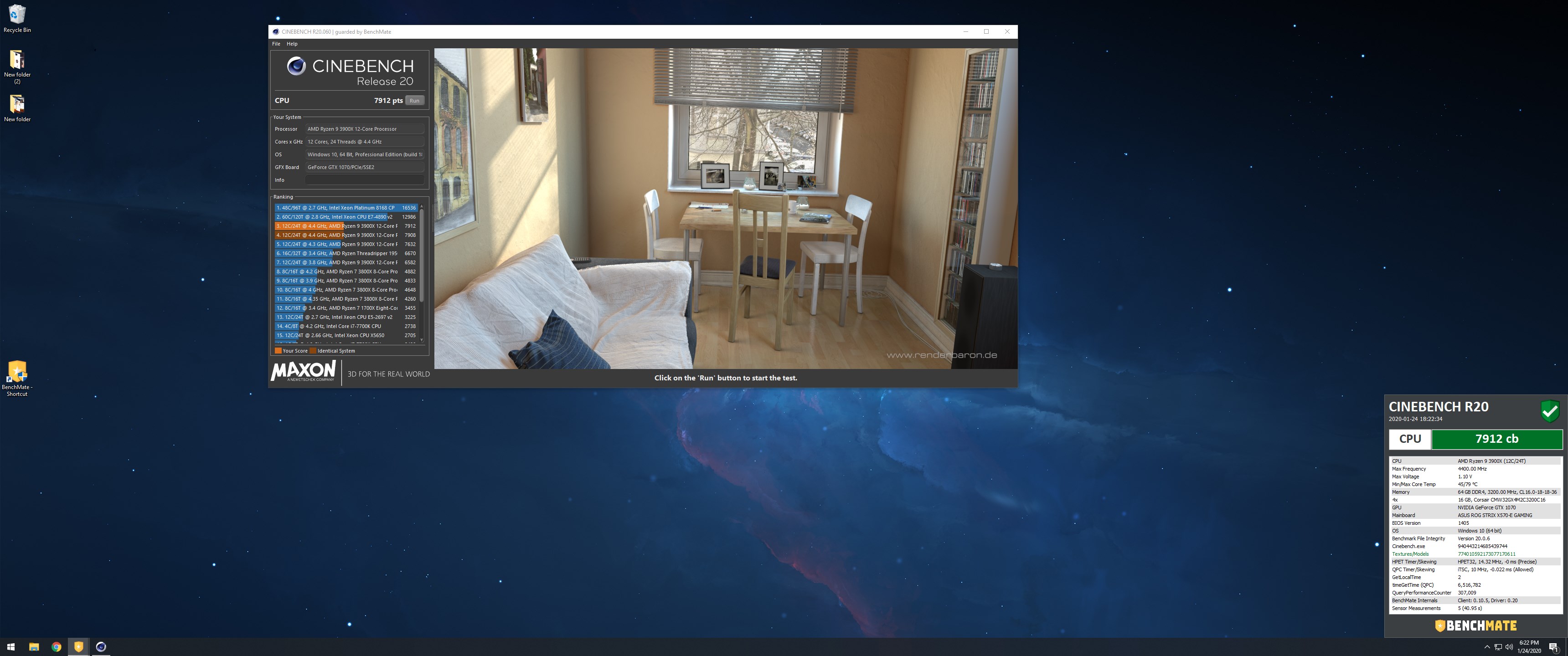Run the CPU benchmark test
This screenshot has width=1568, height=656.
[414, 100]
